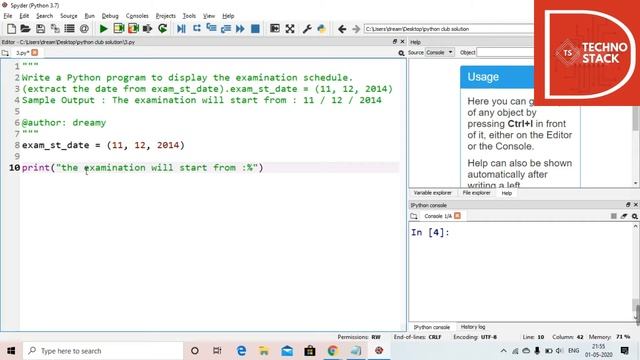This screenshot has height=360, width=640.
Task: Open file using the folder icon
Action: tap(25, 29)
